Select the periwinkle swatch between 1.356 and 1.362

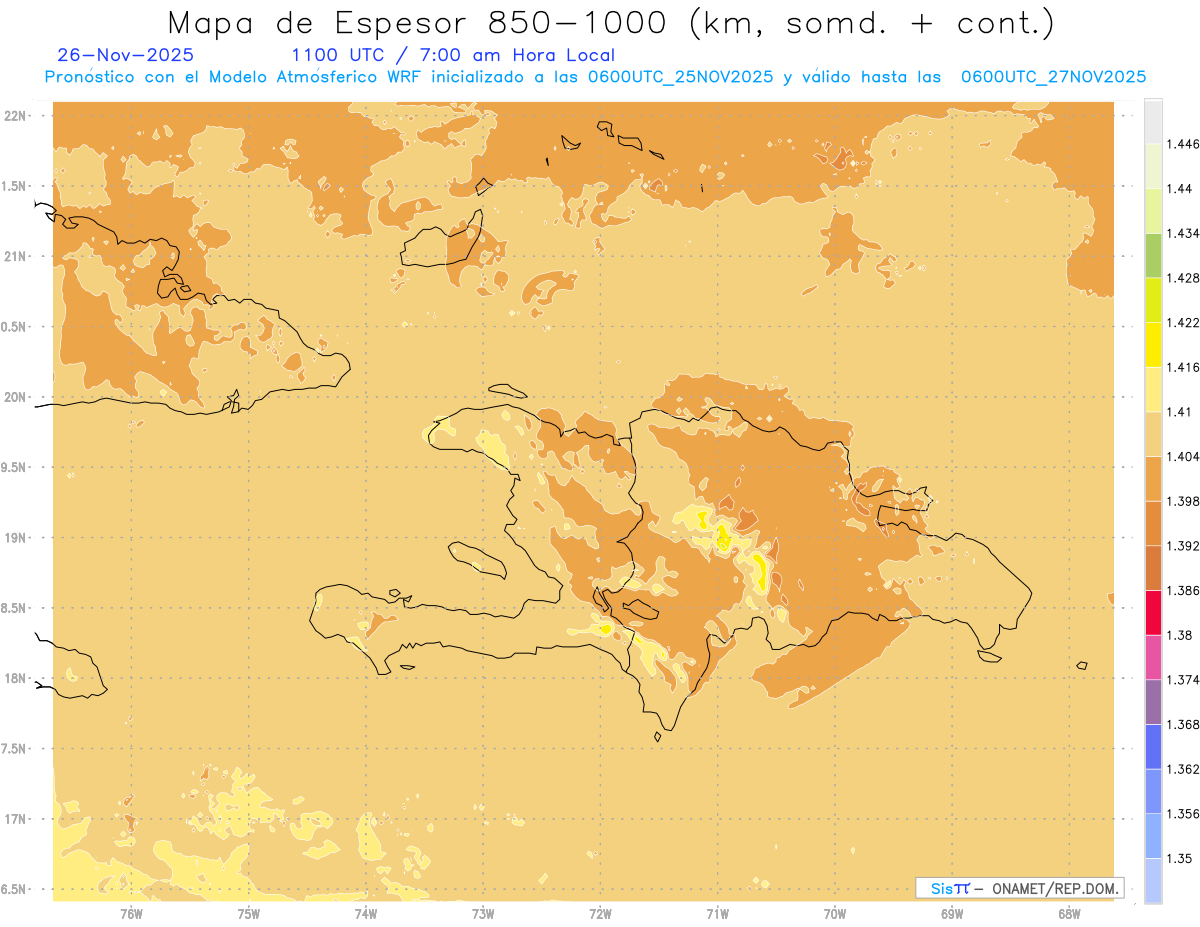[x=1153, y=791]
